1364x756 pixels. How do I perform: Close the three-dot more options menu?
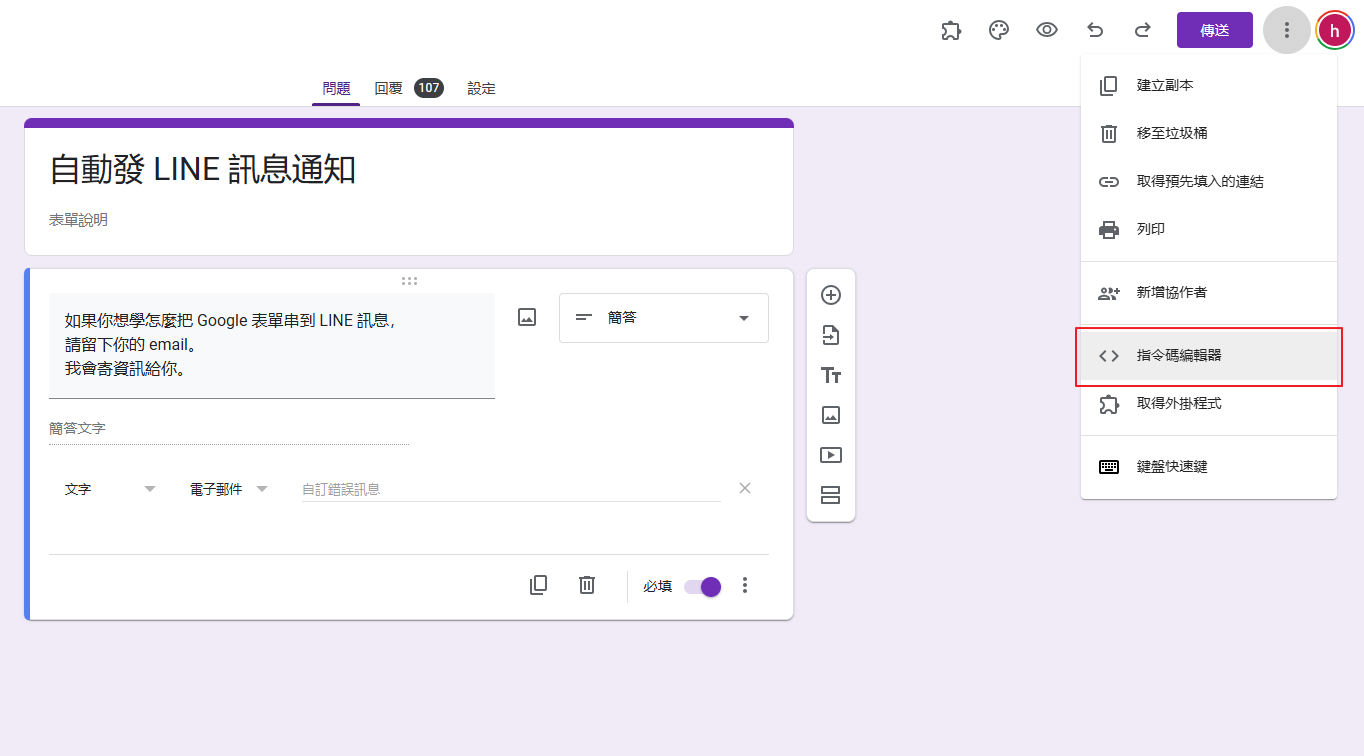(x=1287, y=30)
